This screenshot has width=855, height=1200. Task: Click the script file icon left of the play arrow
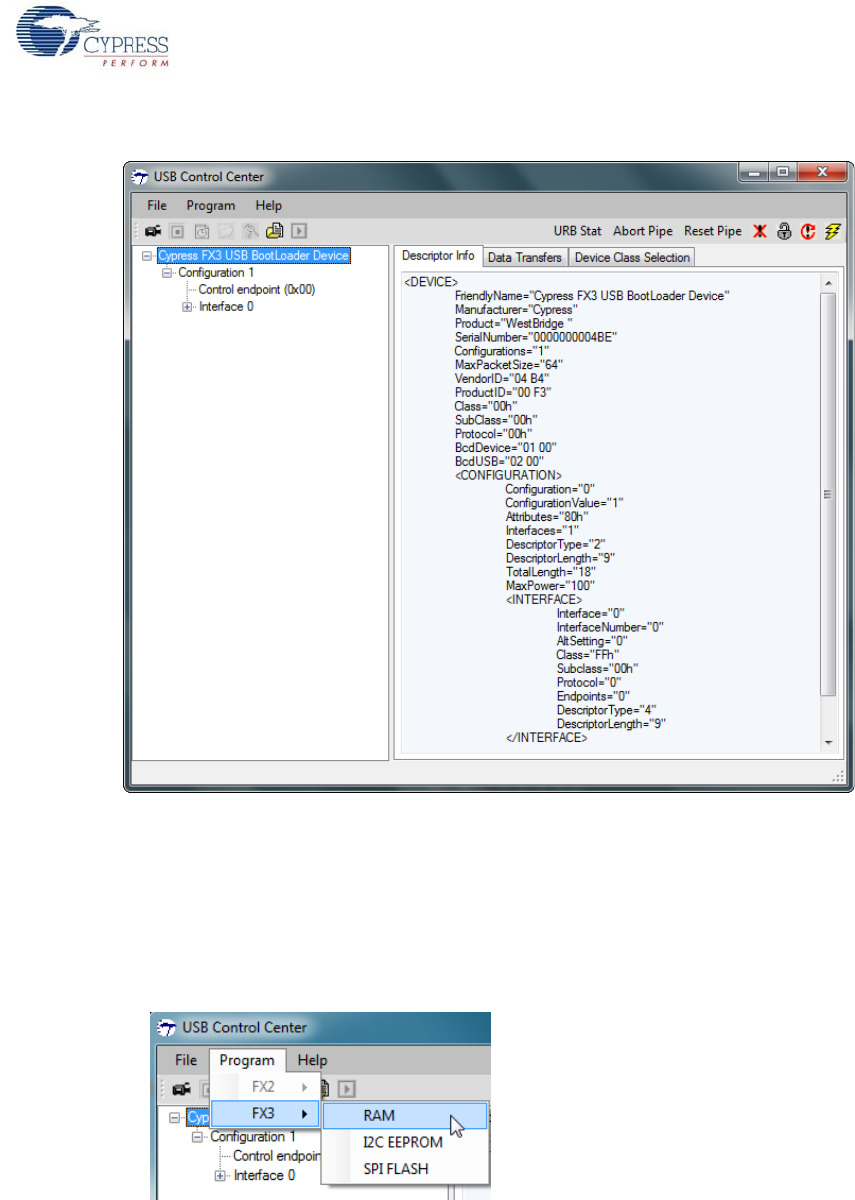pyautogui.click(x=274, y=231)
